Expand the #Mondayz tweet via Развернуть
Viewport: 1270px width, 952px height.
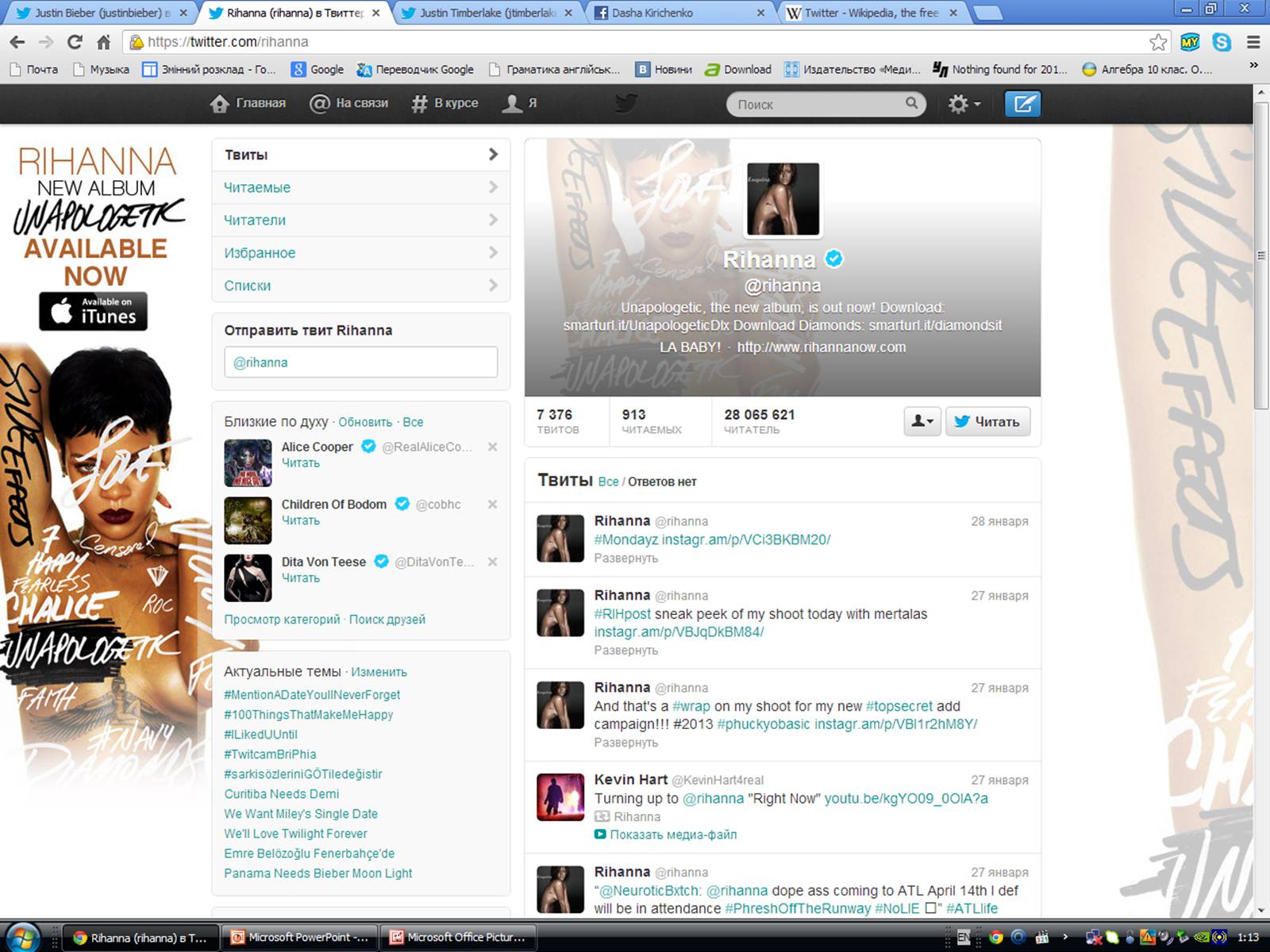(x=626, y=559)
